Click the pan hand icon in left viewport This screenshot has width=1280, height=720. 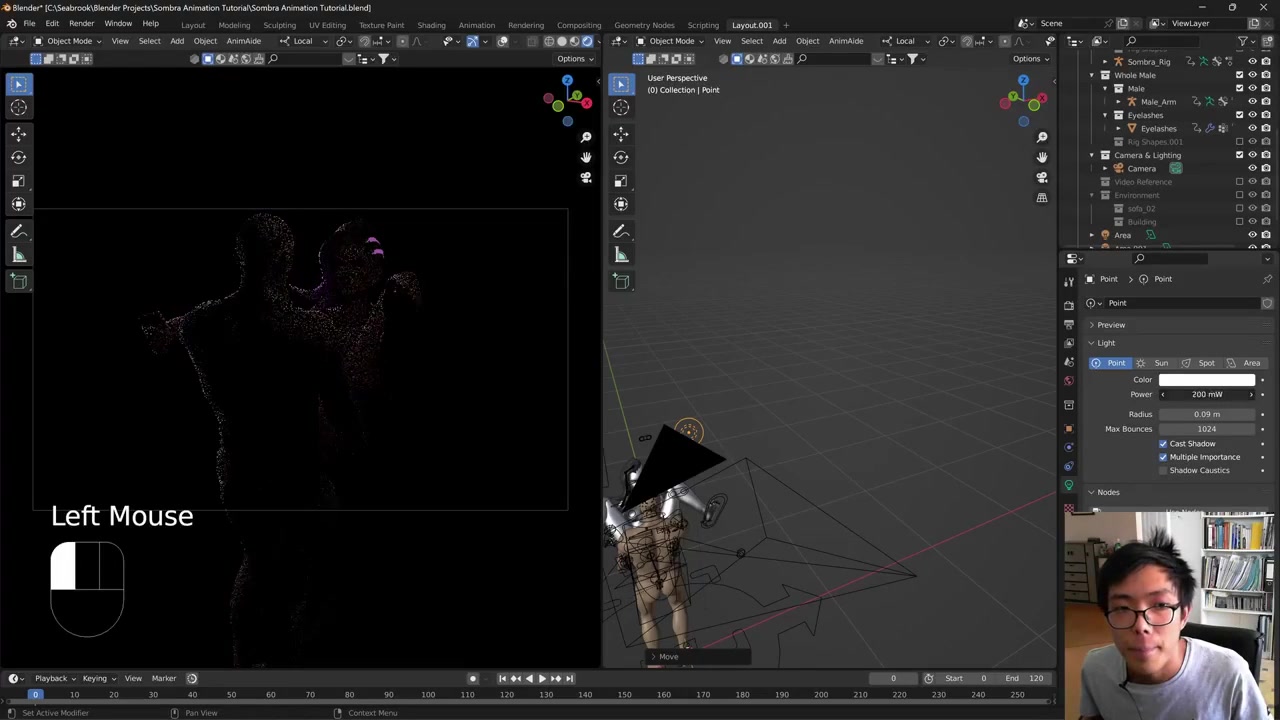[x=586, y=157]
